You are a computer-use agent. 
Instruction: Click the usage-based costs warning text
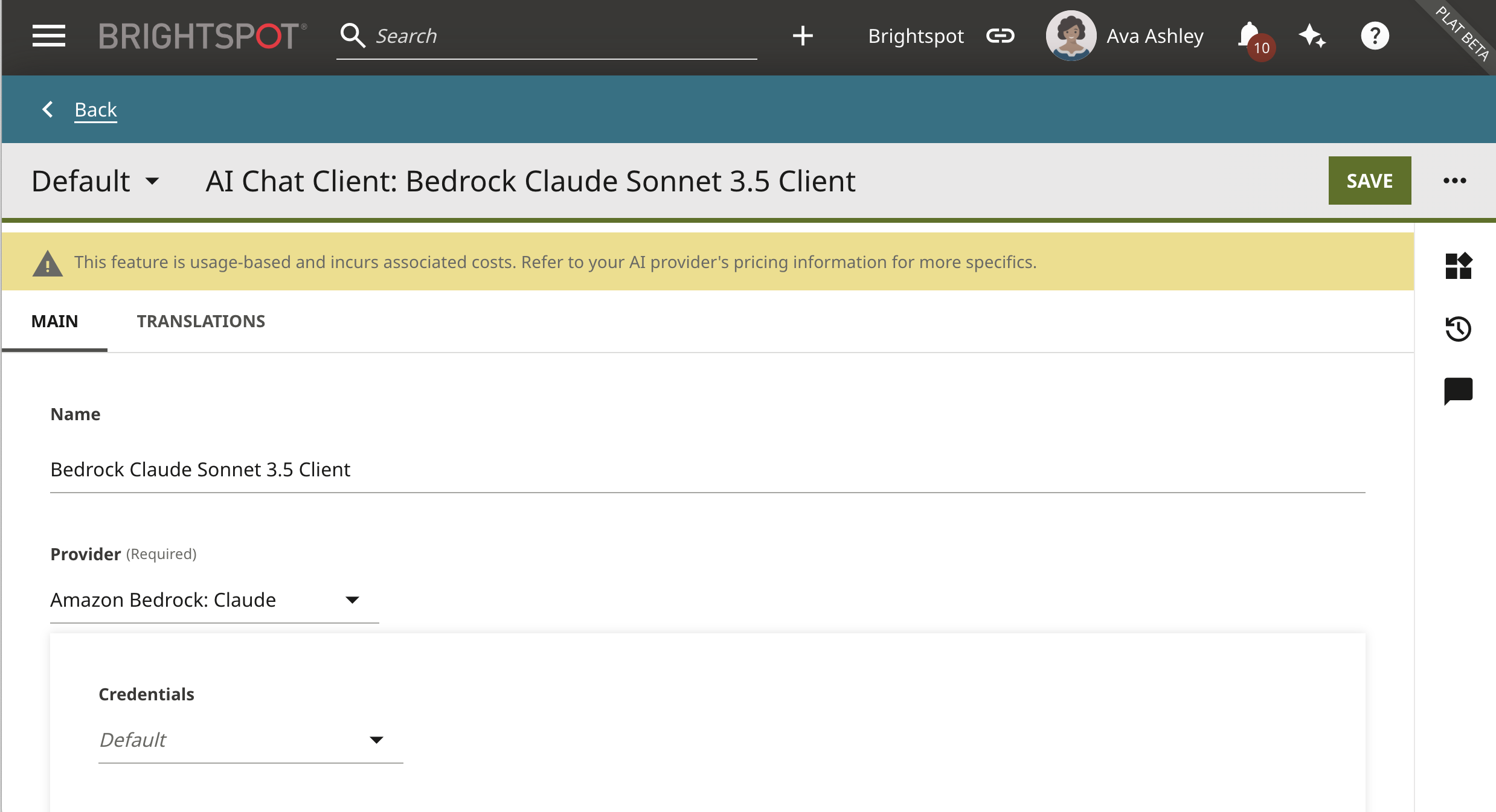555,262
